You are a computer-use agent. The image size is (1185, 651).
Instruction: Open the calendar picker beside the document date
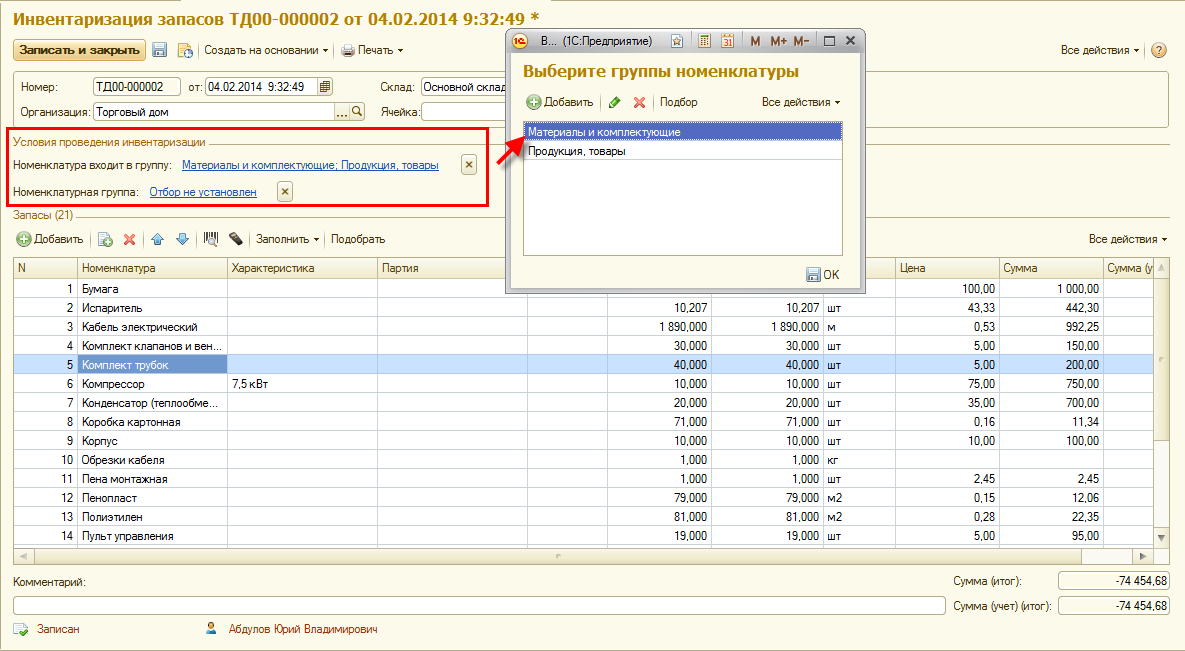[324, 87]
